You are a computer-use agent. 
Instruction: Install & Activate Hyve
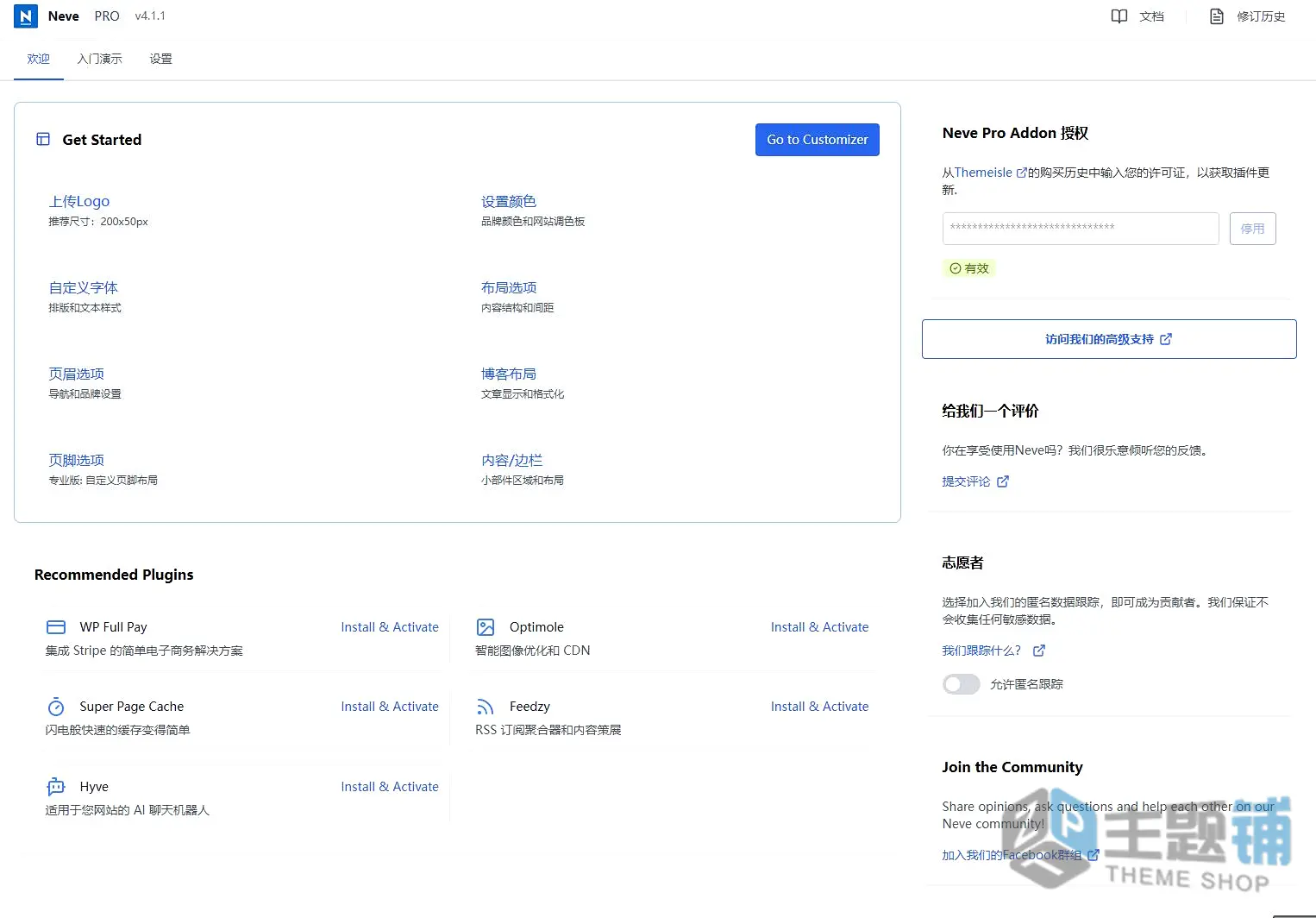click(x=390, y=787)
